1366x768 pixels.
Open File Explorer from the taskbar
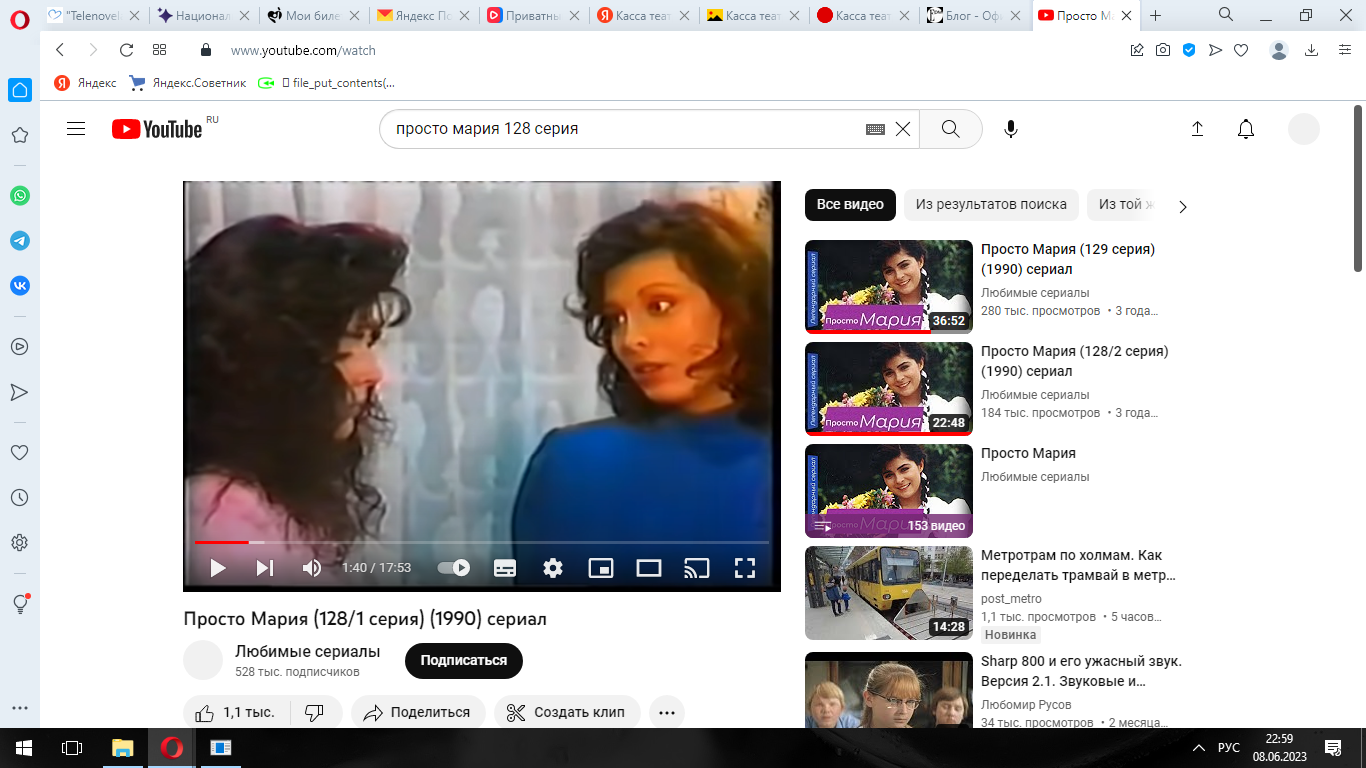click(x=122, y=747)
